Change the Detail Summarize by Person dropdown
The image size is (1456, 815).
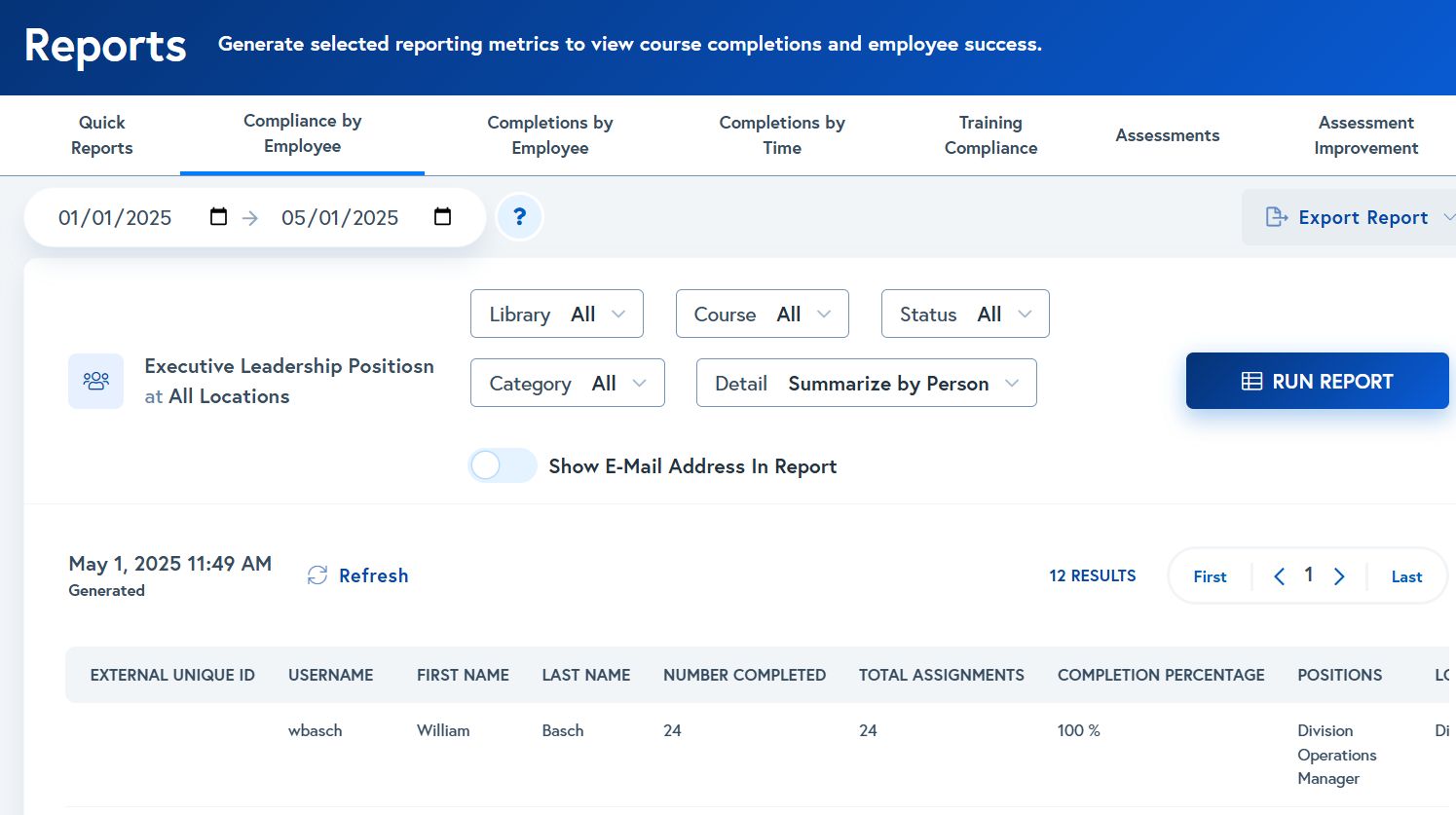tap(866, 384)
